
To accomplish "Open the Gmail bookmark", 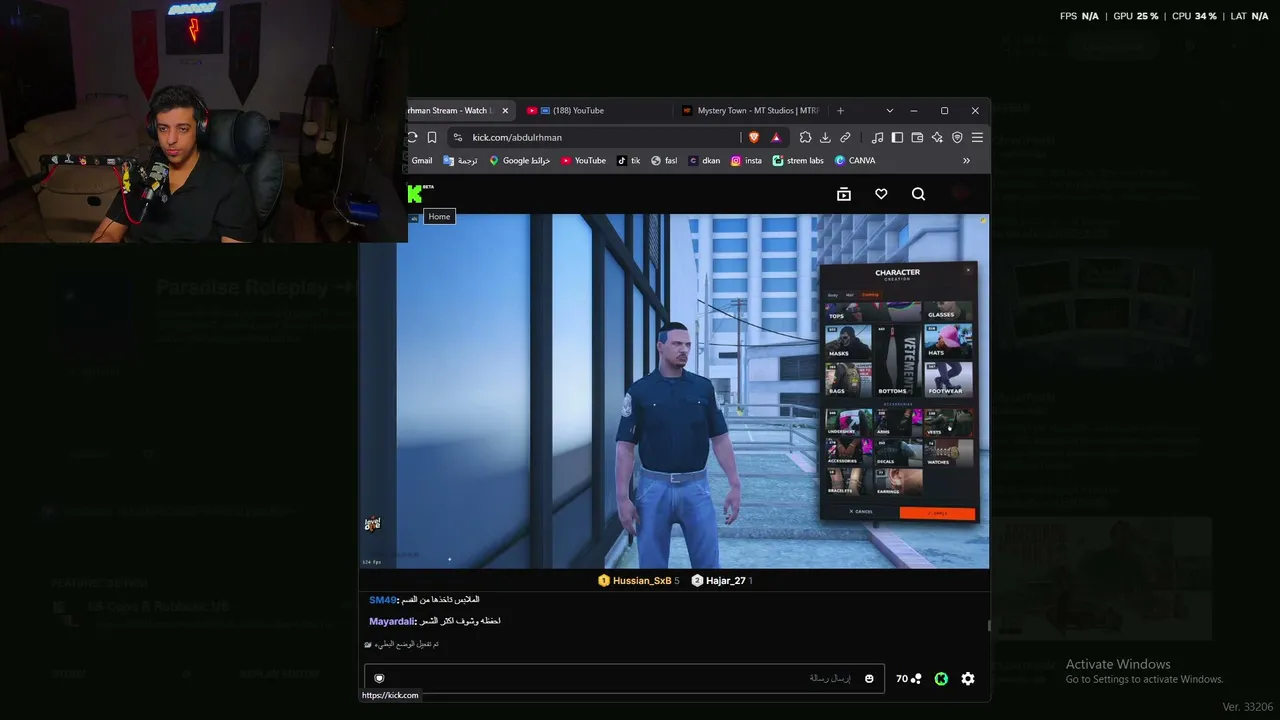I will (421, 160).
